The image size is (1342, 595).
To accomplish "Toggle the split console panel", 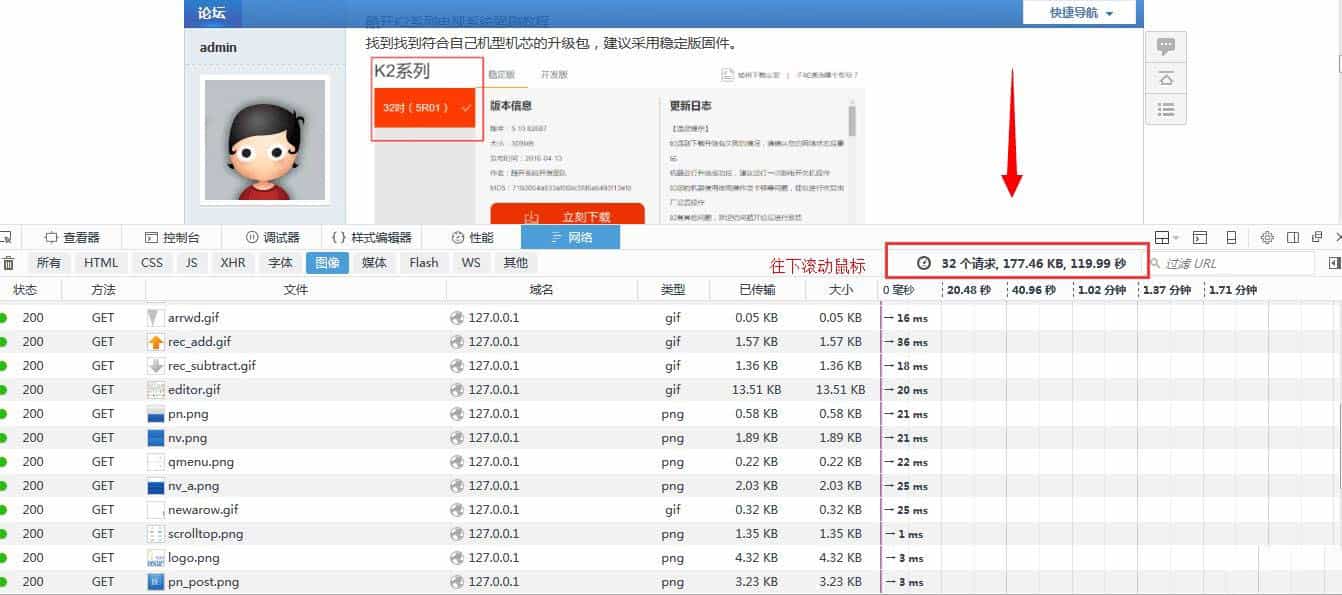I will (x=1199, y=237).
